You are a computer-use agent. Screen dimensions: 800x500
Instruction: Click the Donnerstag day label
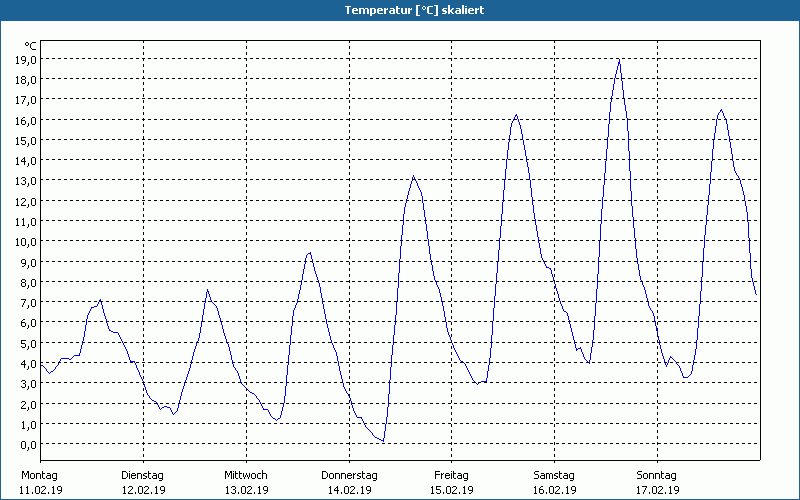pos(349,475)
